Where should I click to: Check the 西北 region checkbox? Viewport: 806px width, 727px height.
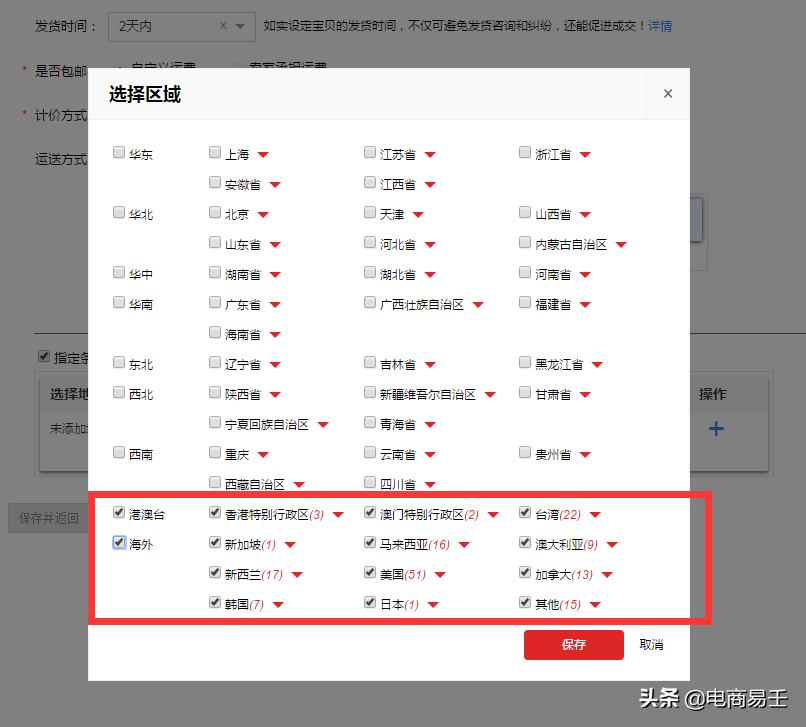(119, 392)
